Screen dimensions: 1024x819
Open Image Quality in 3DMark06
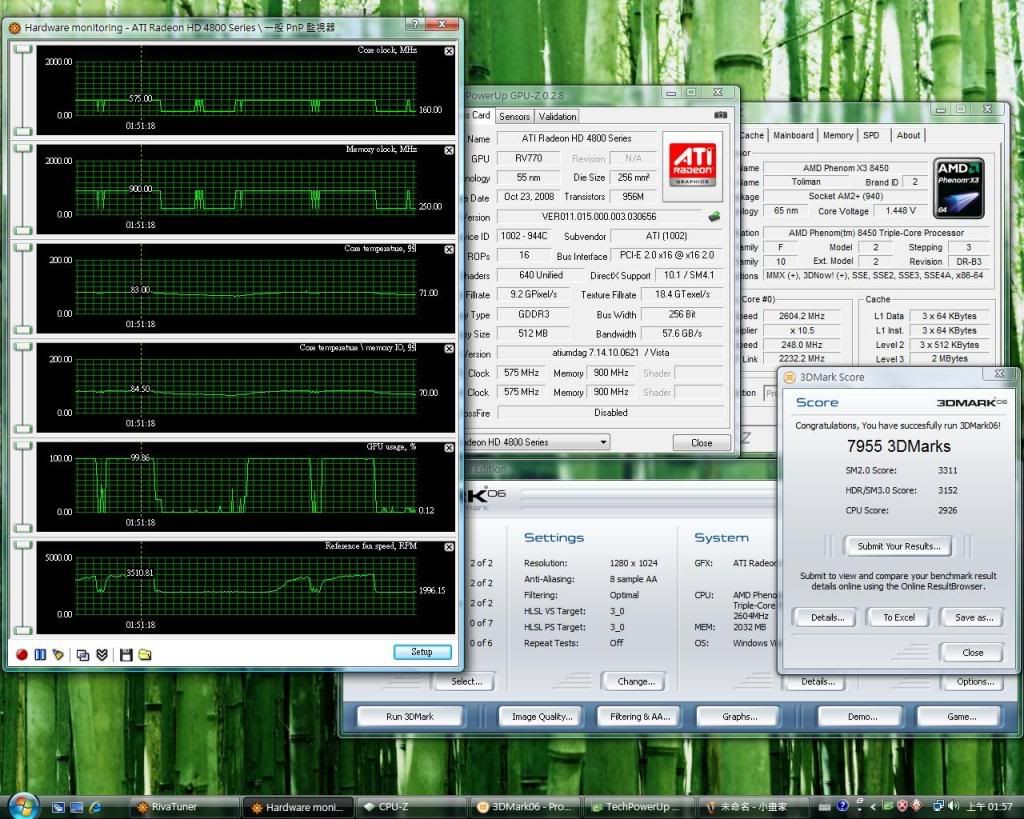coord(542,716)
